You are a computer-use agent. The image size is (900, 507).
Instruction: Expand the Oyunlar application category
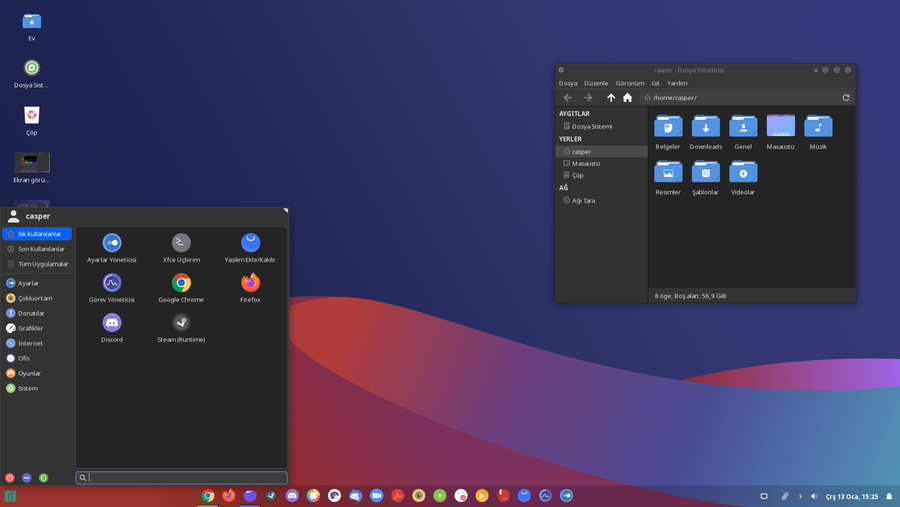click(29, 373)
